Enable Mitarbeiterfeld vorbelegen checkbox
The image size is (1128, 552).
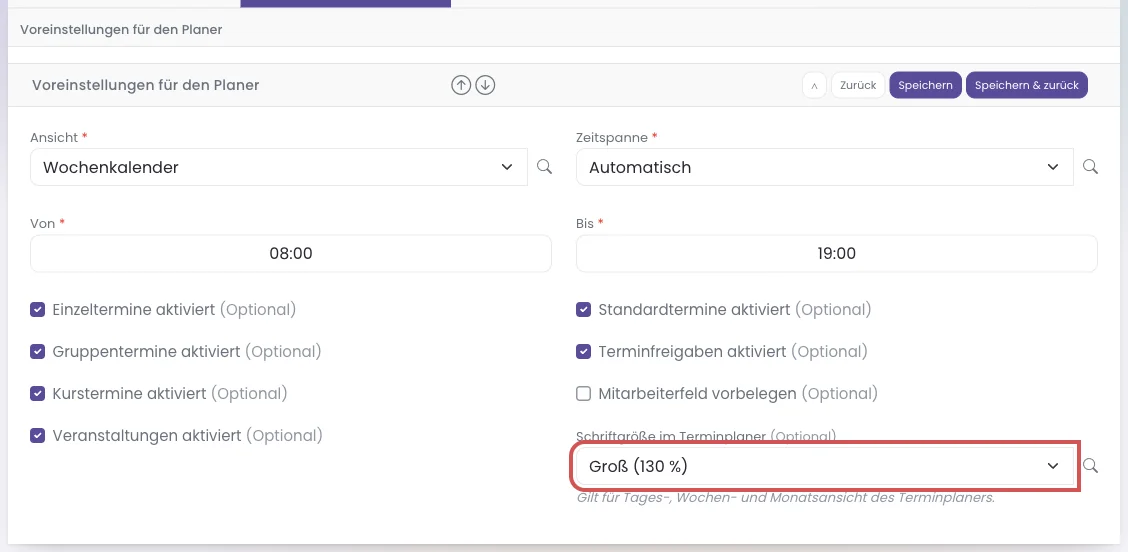point(583,394)
